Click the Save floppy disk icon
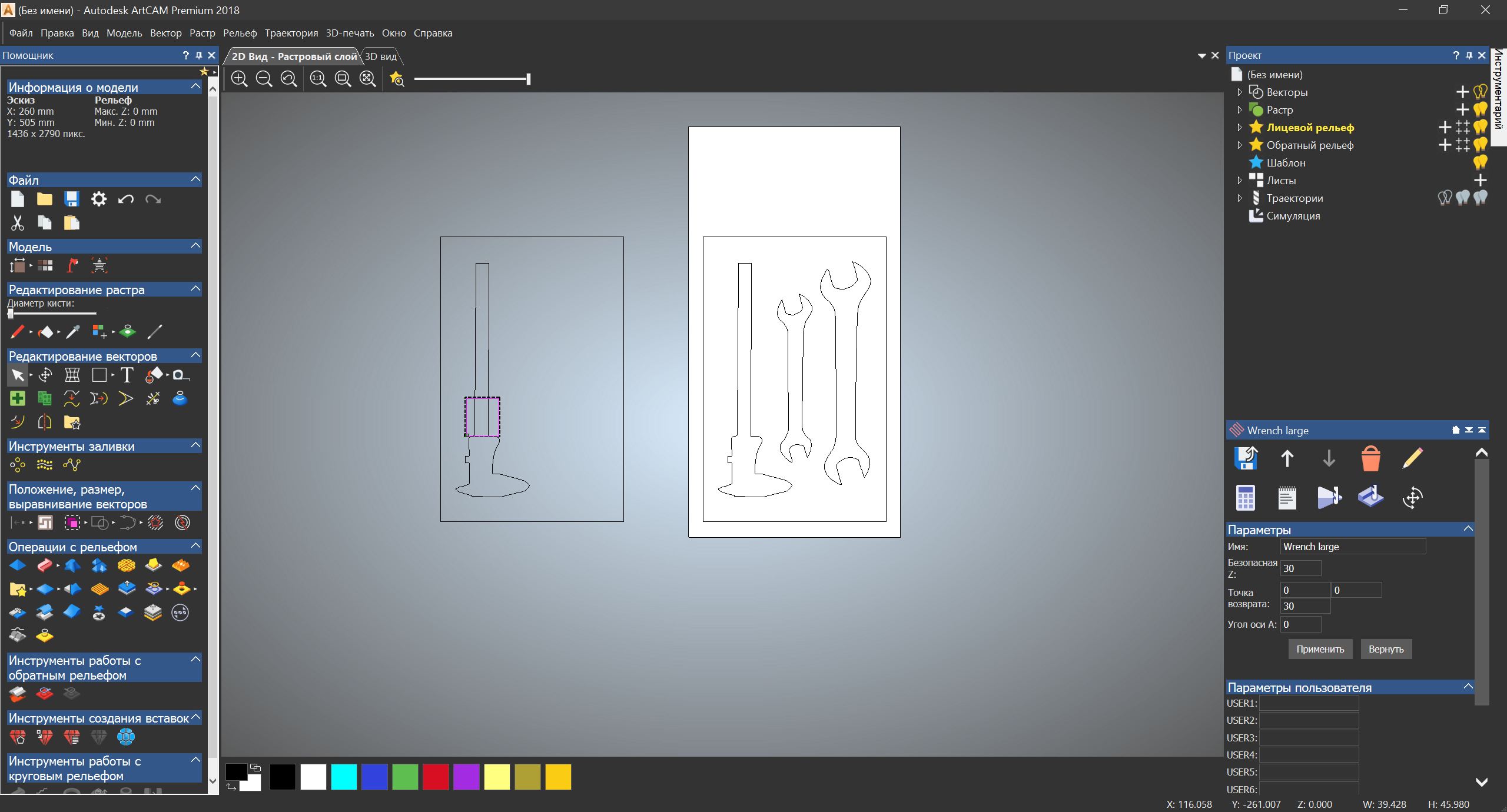Image resolution: width=1507 pixels, height=812 pixels. [71, 199]
